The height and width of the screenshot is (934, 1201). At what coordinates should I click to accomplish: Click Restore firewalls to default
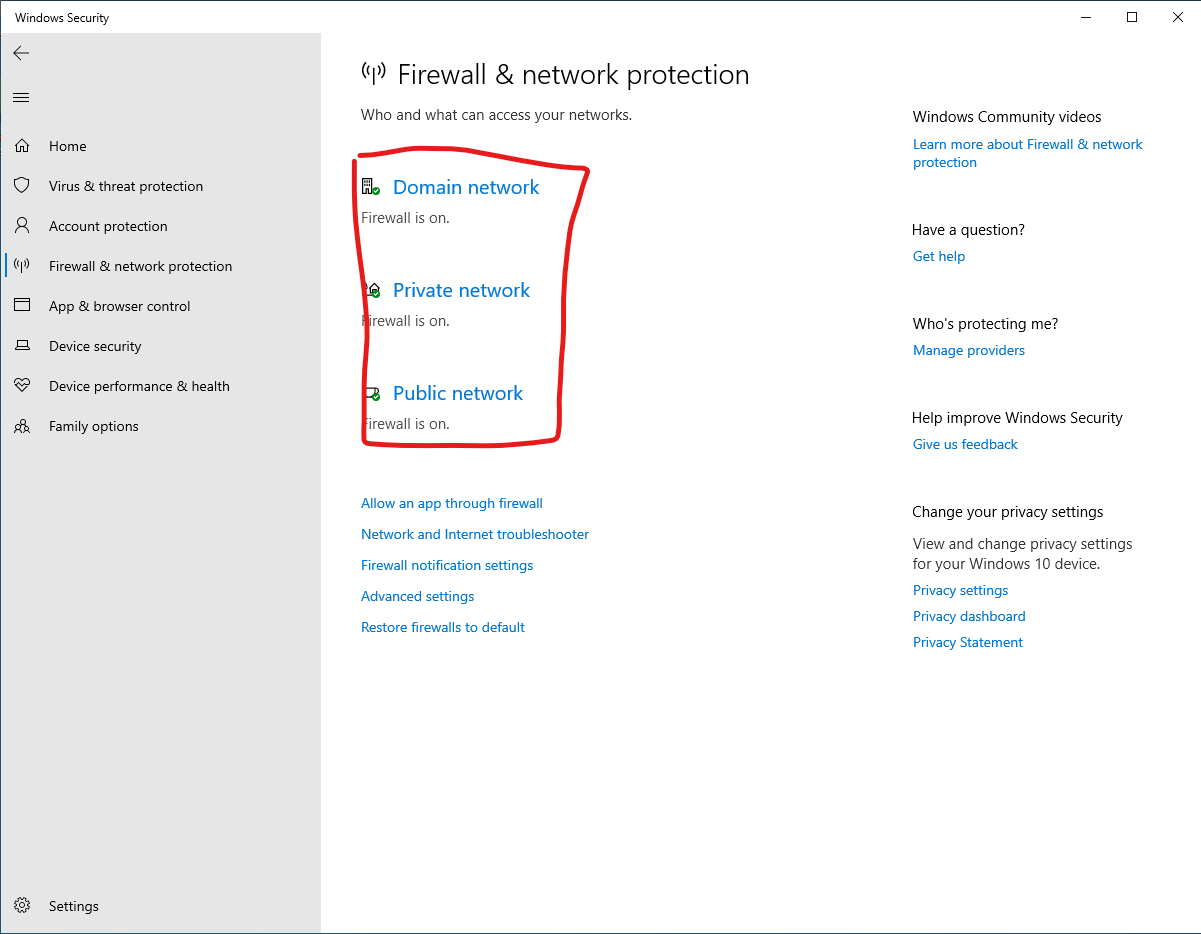point(443,627)
